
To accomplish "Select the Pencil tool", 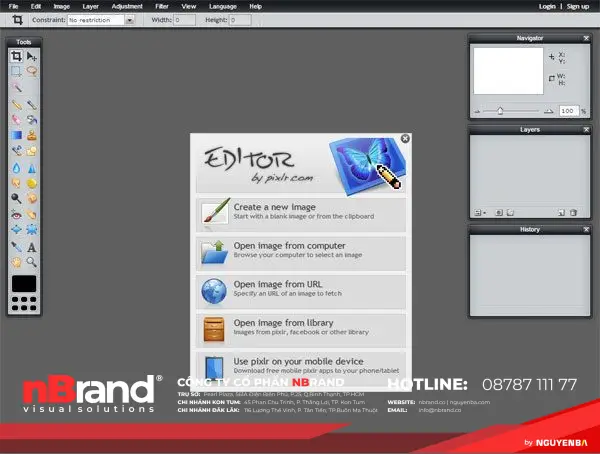I will click(x=16, y=105).
